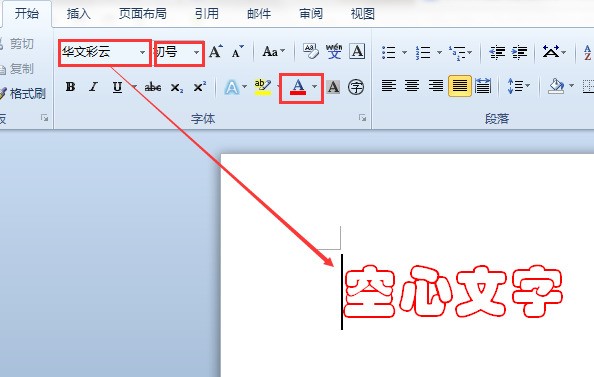Open the bullet list dropdown arrow
Viewport: 594px width, 377px height.
404,52
